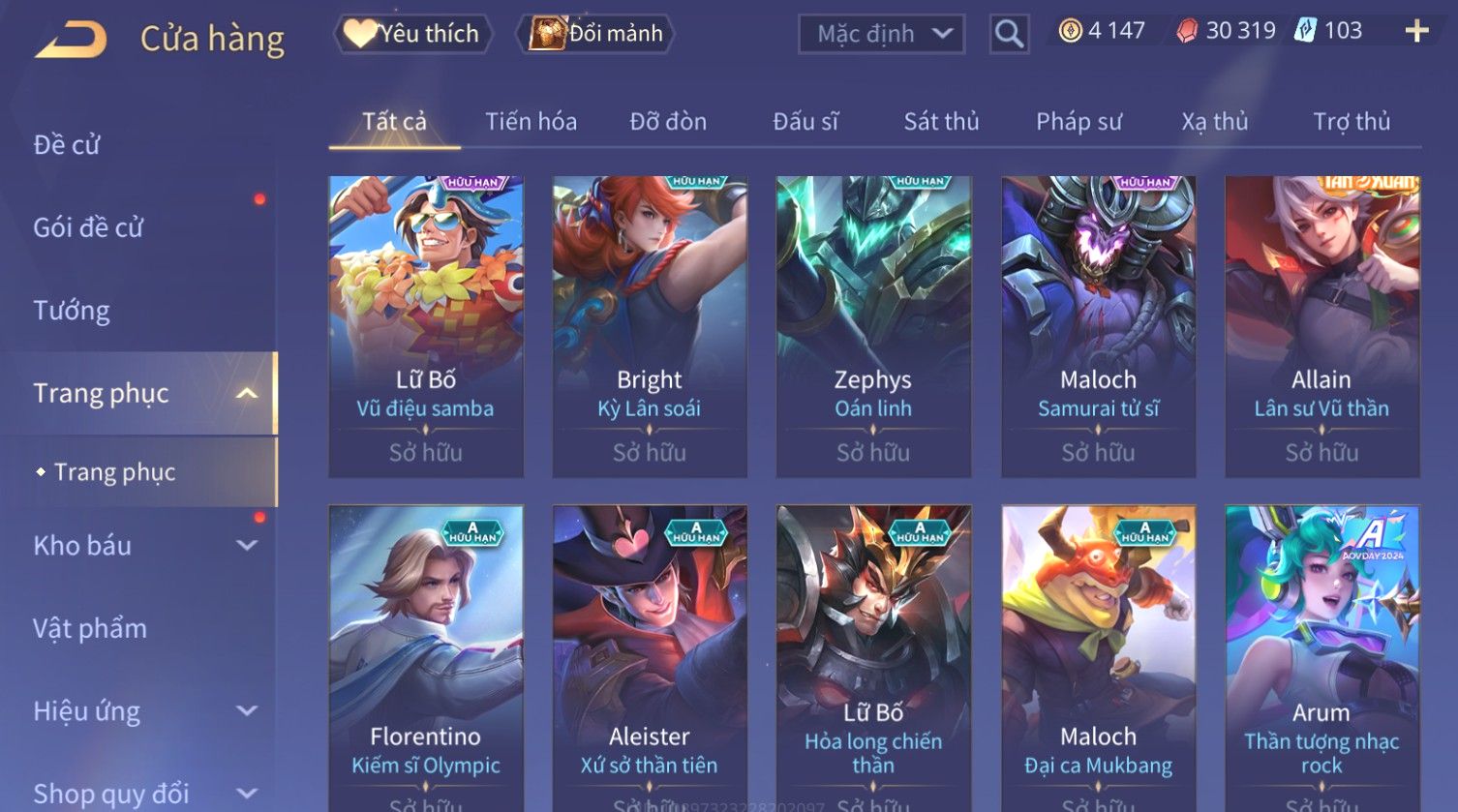Tap the red ruby currency icon

coord(1187,31)
